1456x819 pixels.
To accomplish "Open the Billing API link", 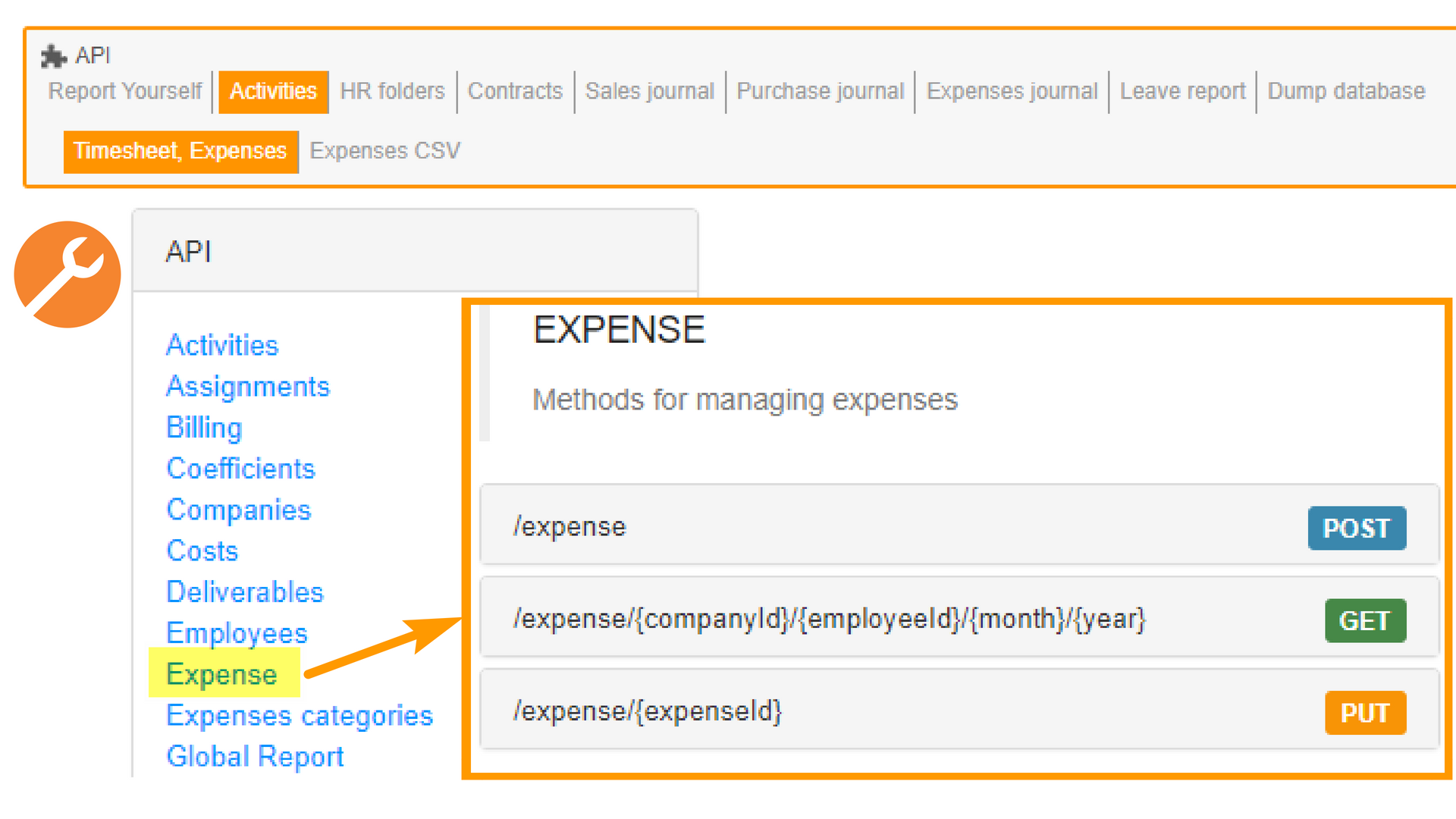I will point(204,428).
